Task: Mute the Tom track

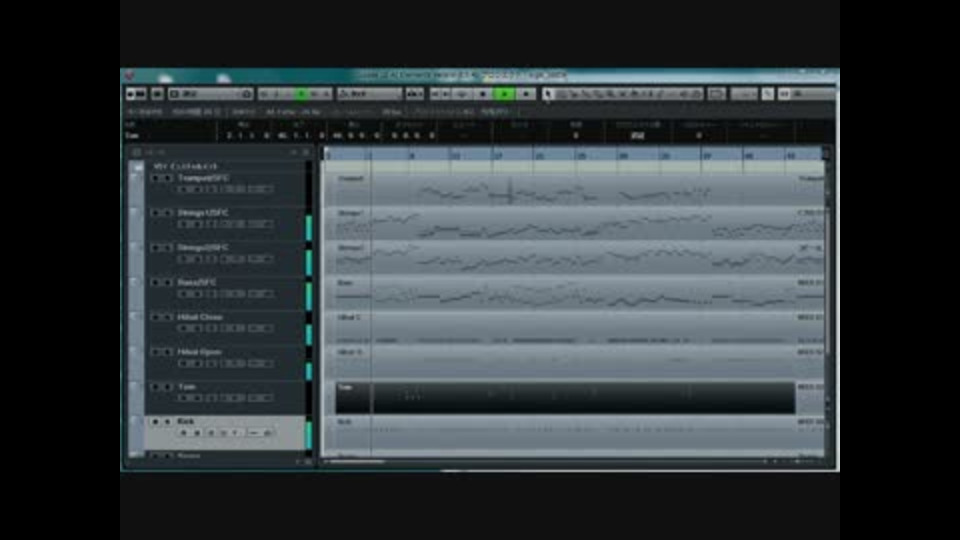Action: (155, 387)
